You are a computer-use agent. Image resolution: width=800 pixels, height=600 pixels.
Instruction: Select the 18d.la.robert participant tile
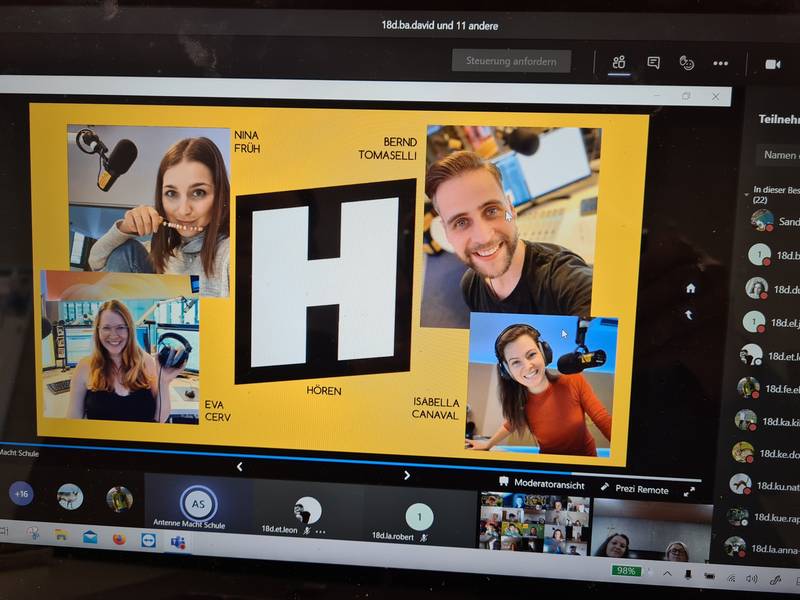click(x=419, y=518)
